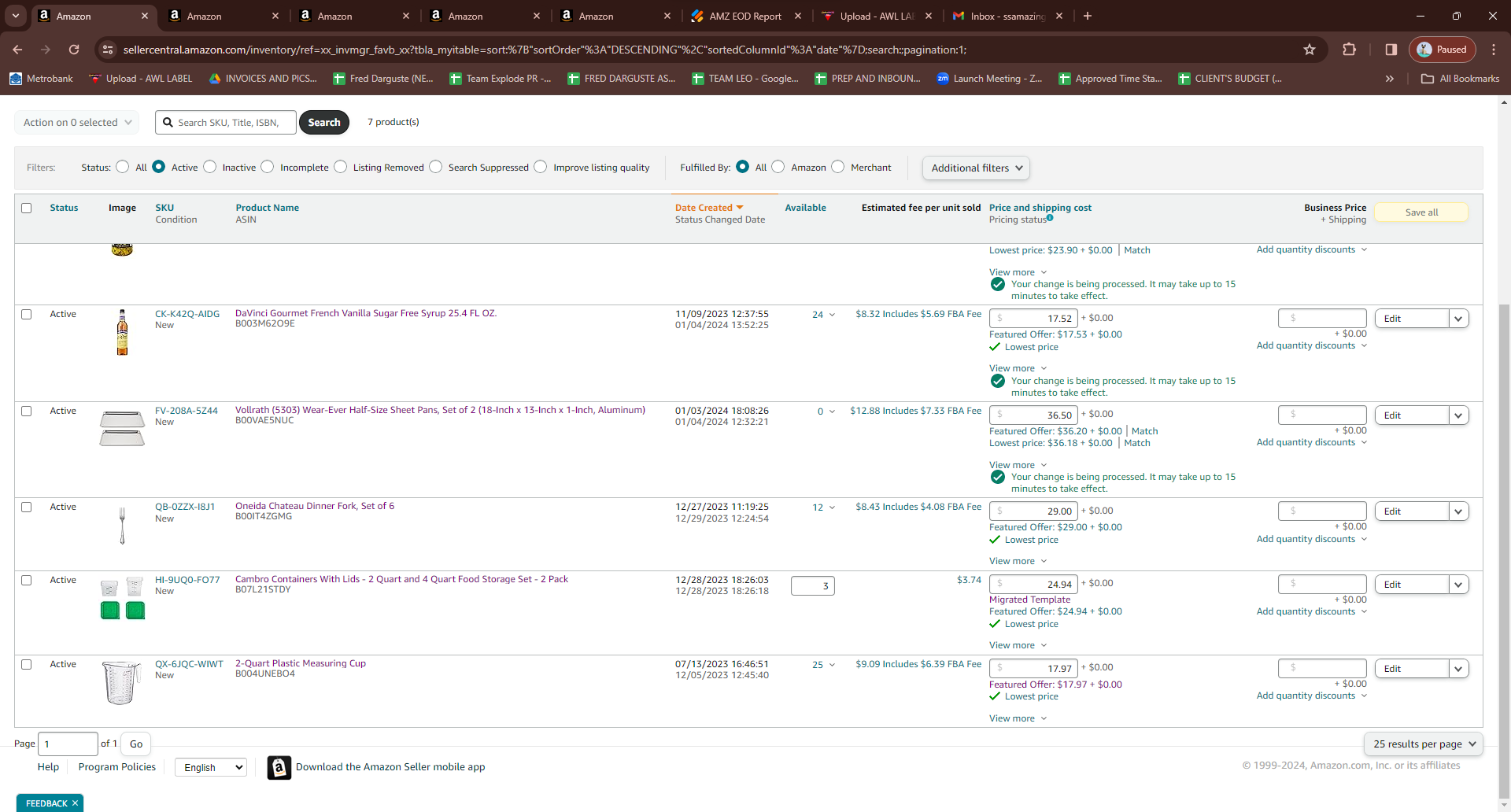Screen dimensions: 1511x812
Task: Click Go next to the page number
Action: click(x=136, y=744)
